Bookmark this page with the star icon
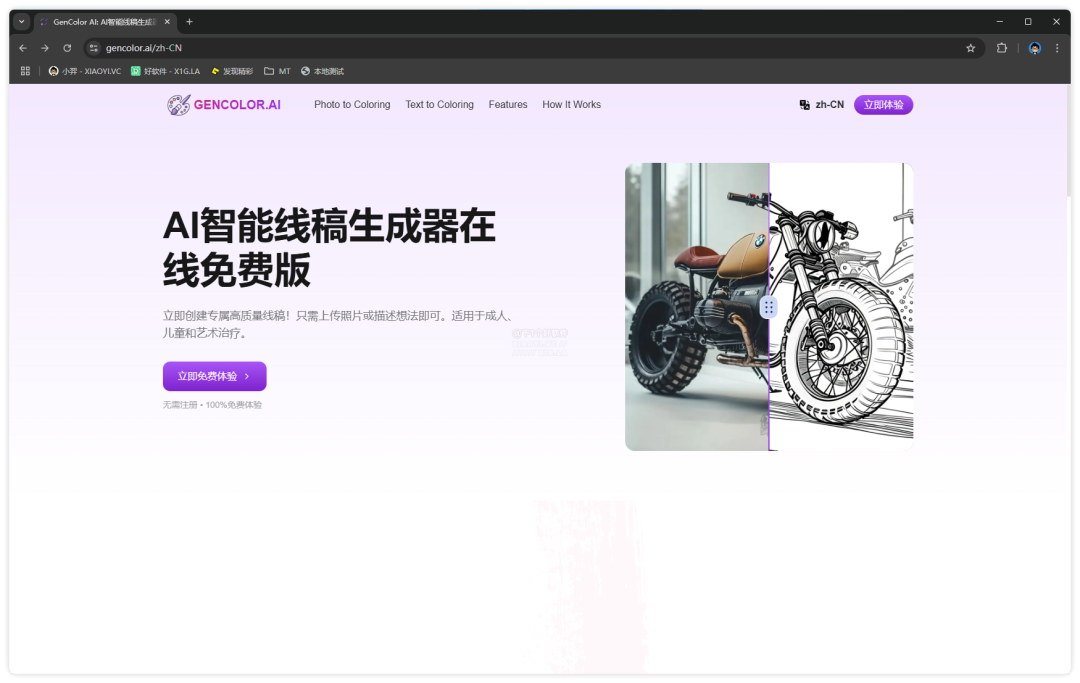1080x683 pixels. pyautogui.click(x=970, y=48)
